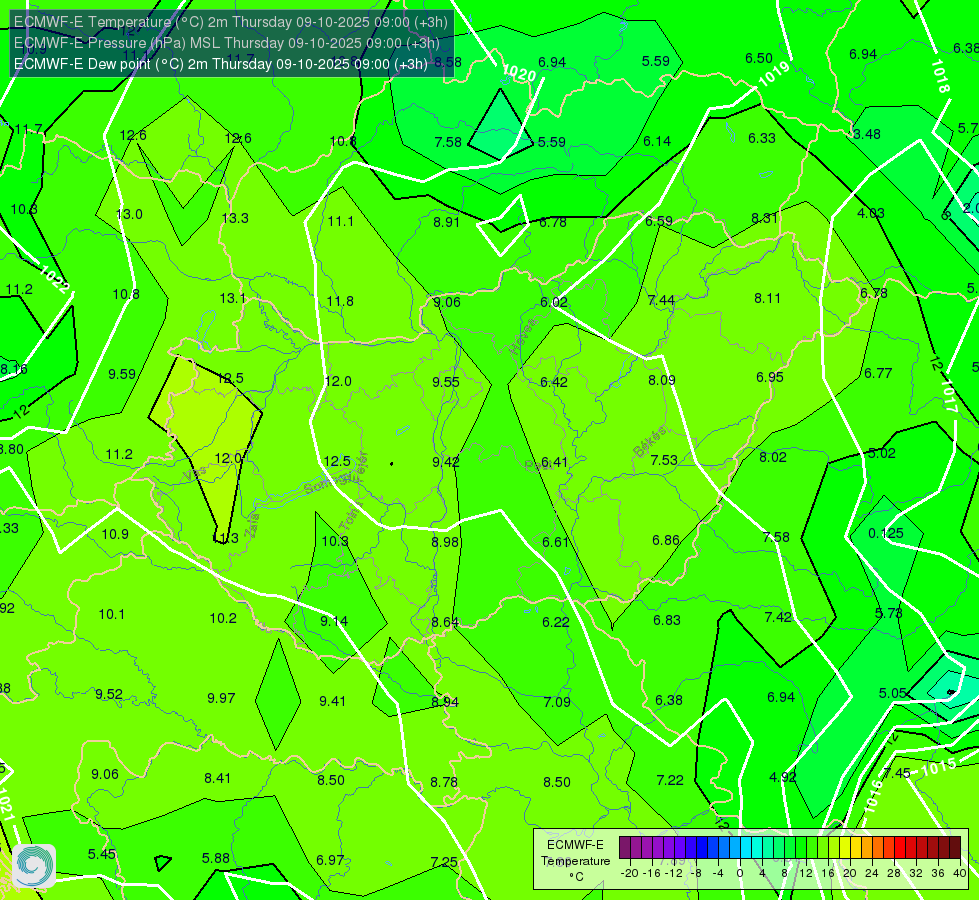This screenshot has height=900, width=979.
Task: Click the Tolna county label
Action: pyautogui.click(x=350, y=515)
